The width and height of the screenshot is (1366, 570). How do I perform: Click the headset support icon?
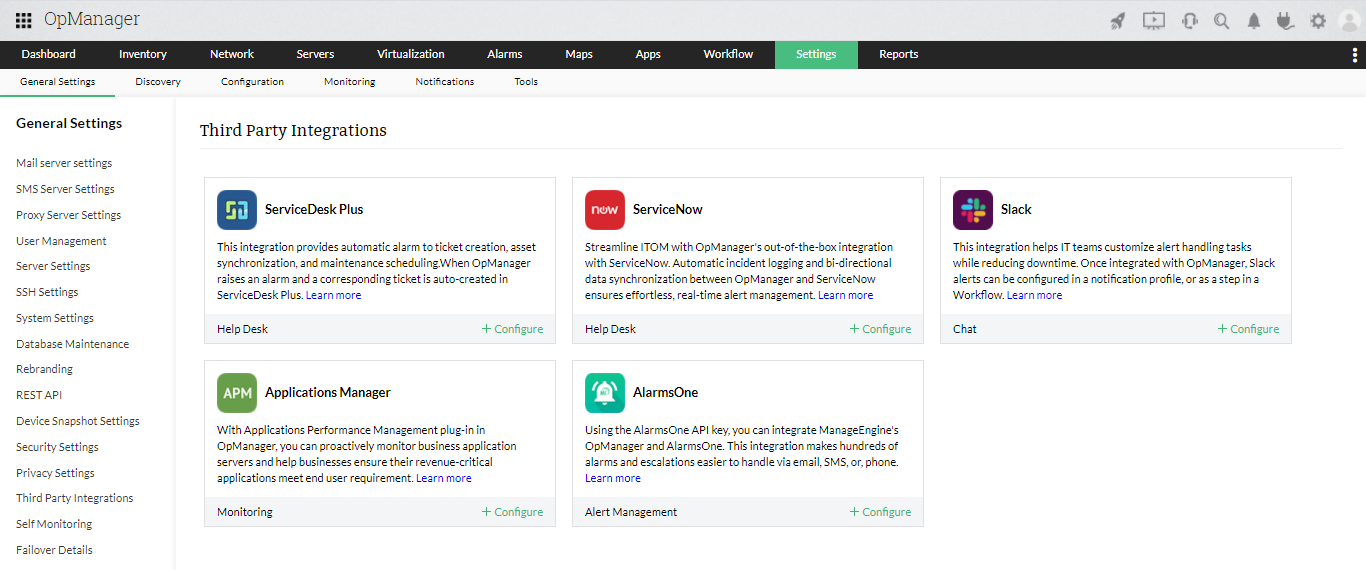tap(1189, 20)
